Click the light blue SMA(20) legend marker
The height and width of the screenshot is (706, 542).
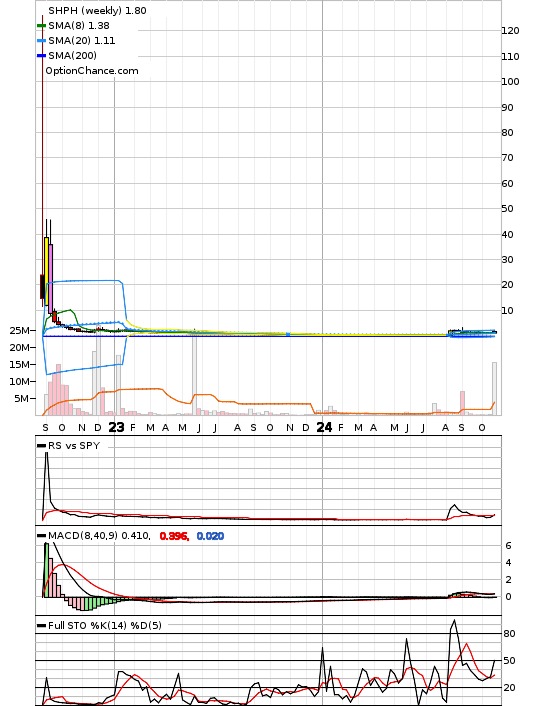41,41
